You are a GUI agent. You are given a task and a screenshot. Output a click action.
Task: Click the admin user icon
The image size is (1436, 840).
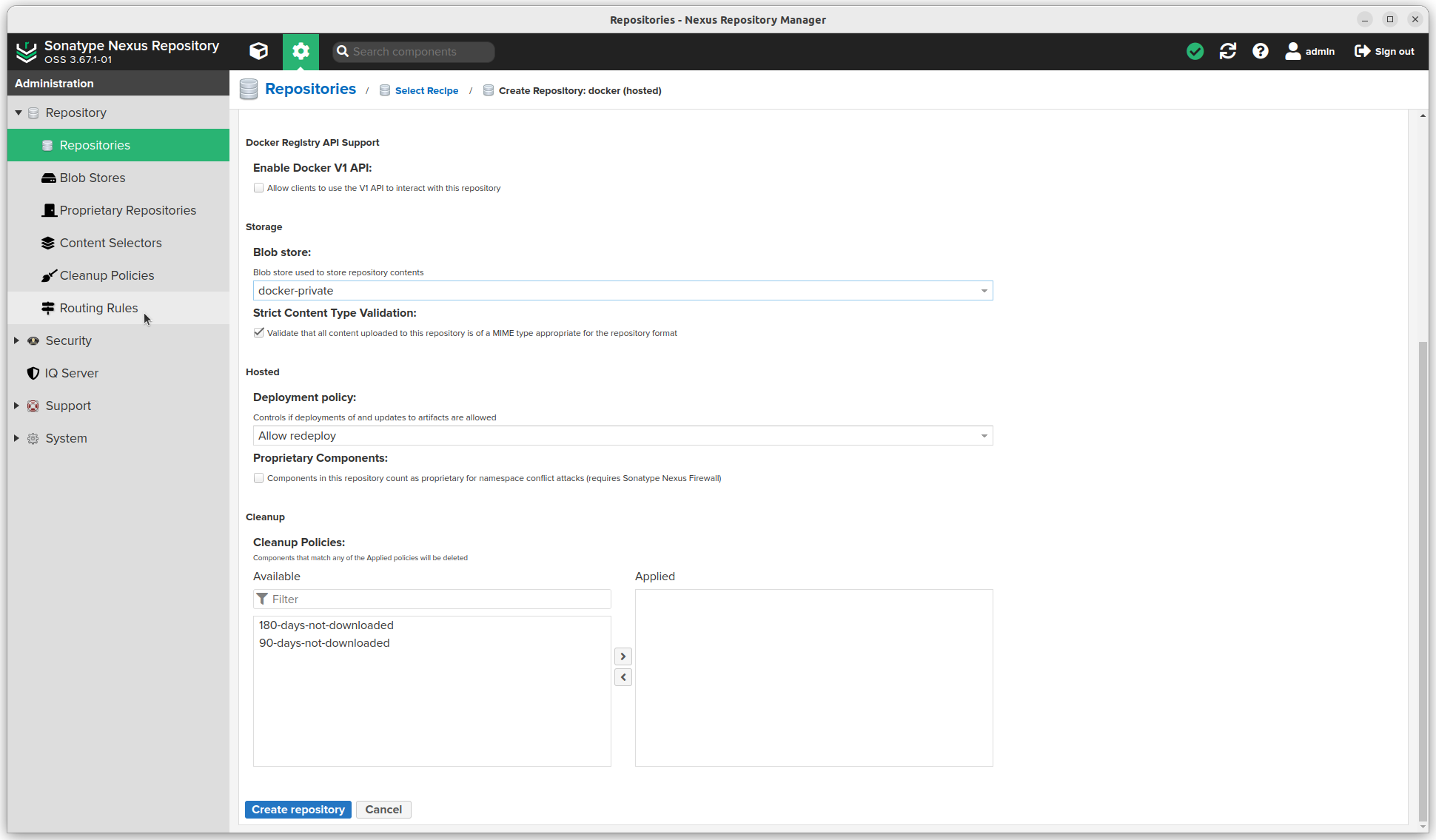point(1293,51)
